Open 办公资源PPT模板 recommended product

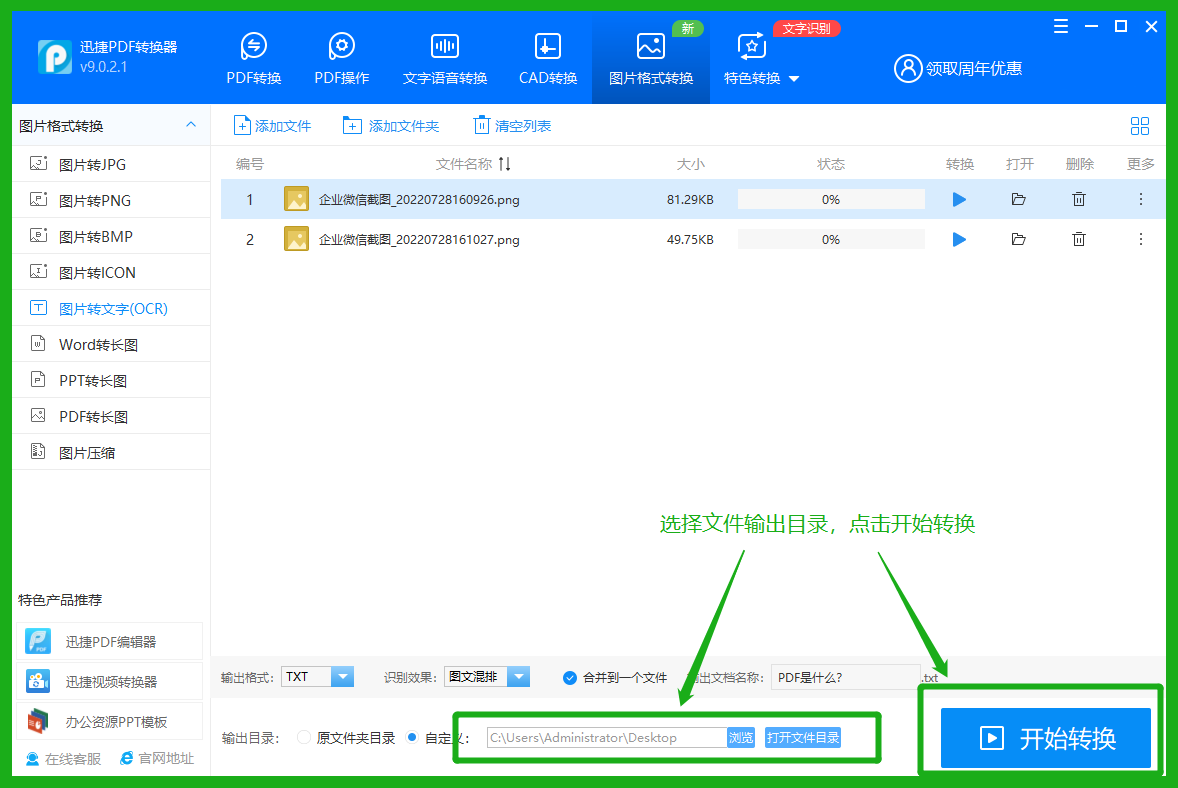tap(110, 722)
